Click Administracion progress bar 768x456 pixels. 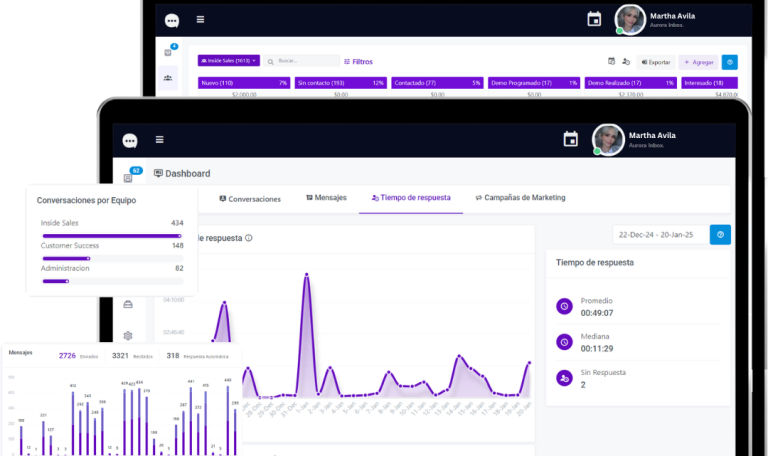click(x=113, y=281)
